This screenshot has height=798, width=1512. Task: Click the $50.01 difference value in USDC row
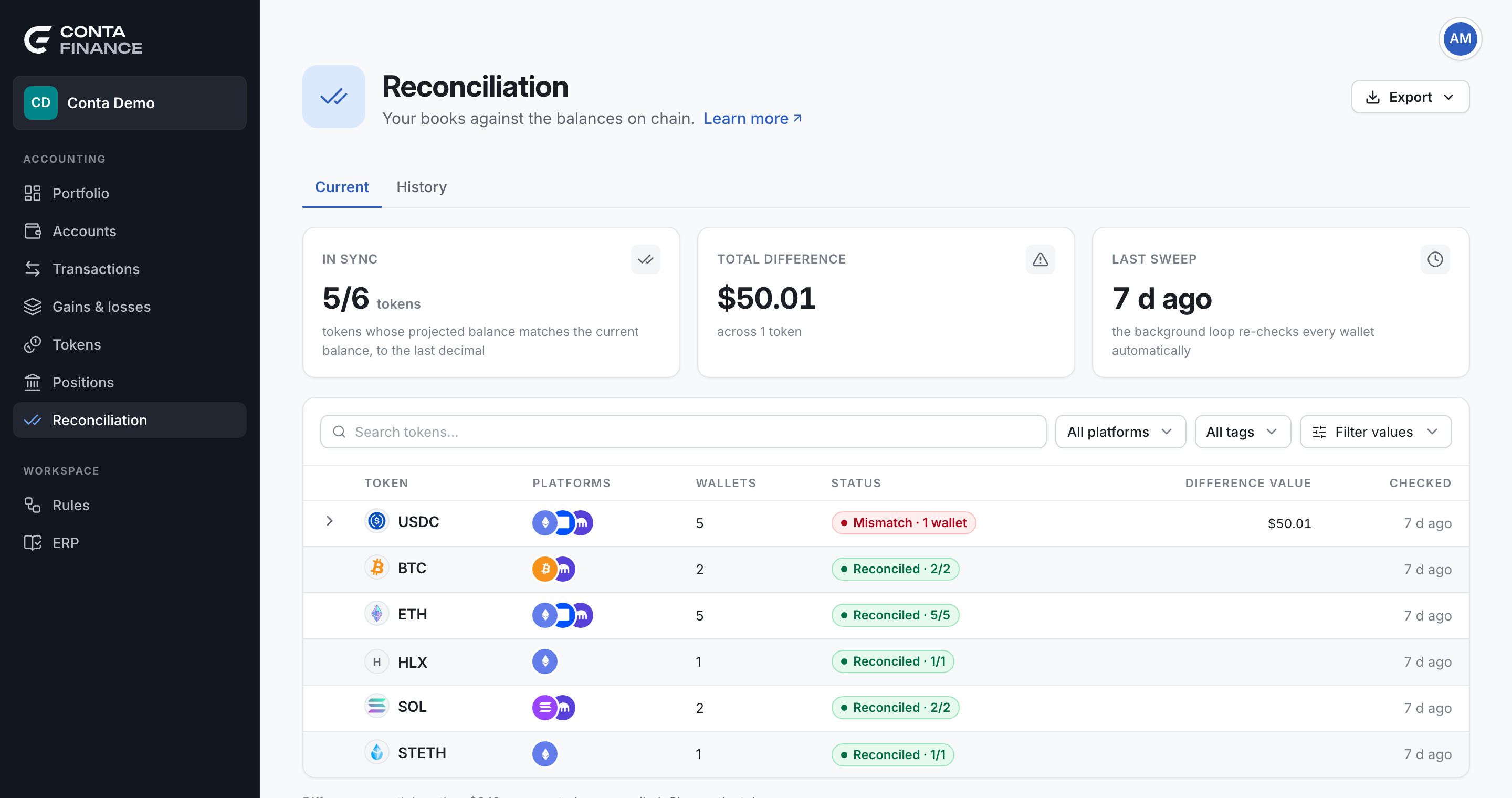pyautogui.click(x=1289, y=523)
